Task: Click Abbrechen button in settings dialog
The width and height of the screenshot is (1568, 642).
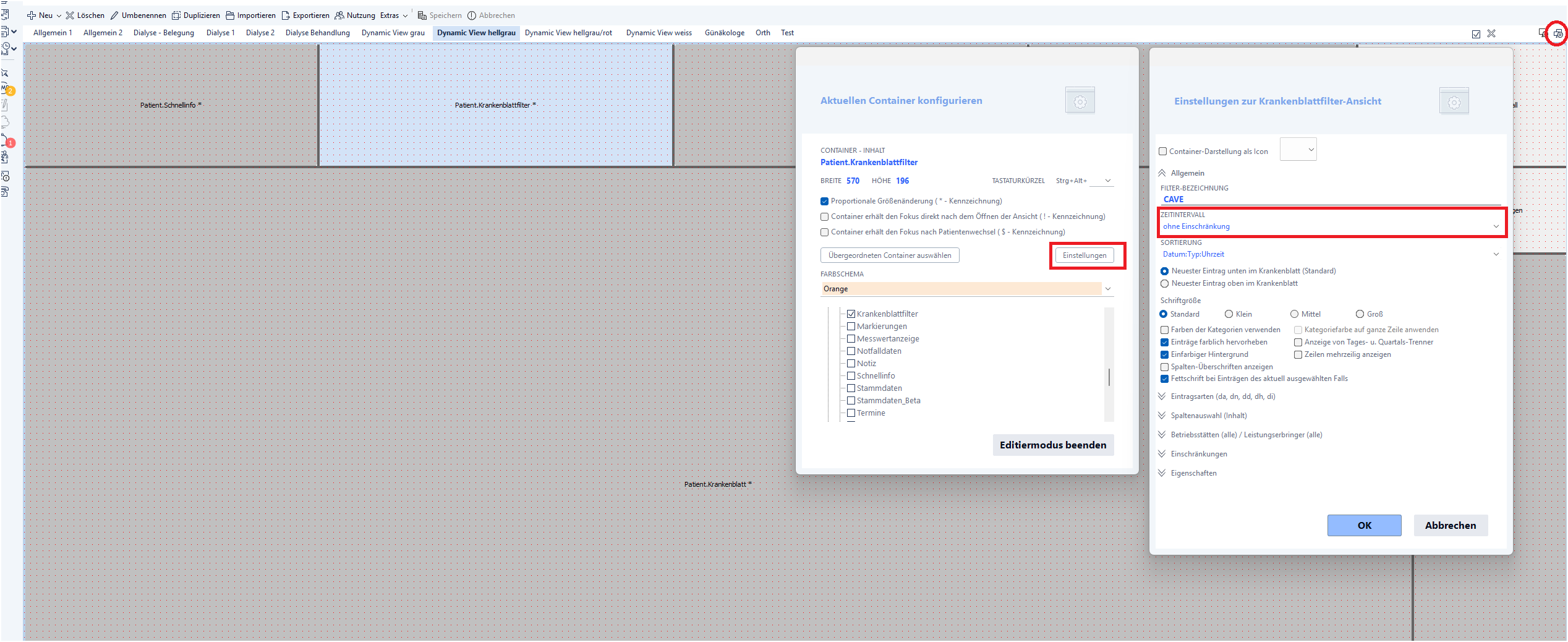Action: coord(1451,526)
